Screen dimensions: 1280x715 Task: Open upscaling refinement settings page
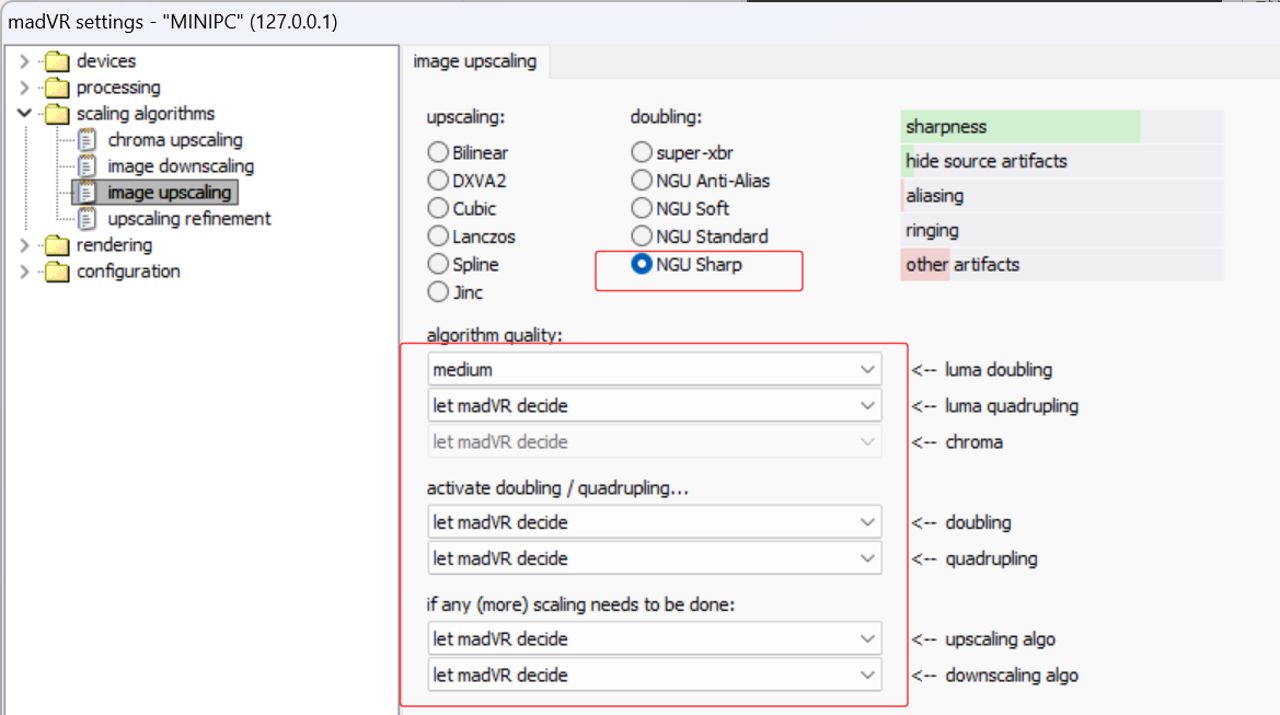[189, 218]
